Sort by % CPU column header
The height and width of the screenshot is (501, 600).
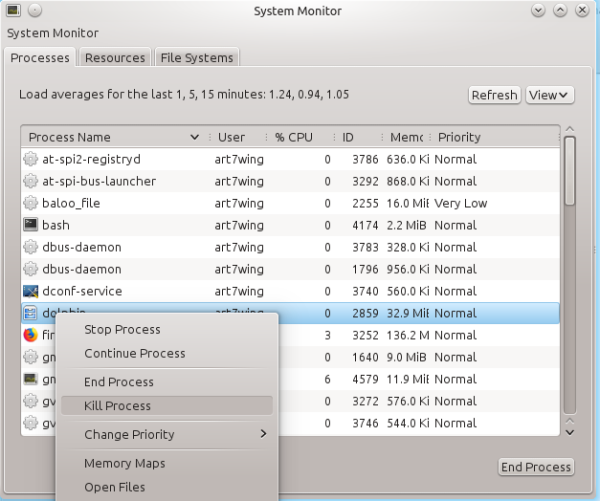click(x=294, y=137)
